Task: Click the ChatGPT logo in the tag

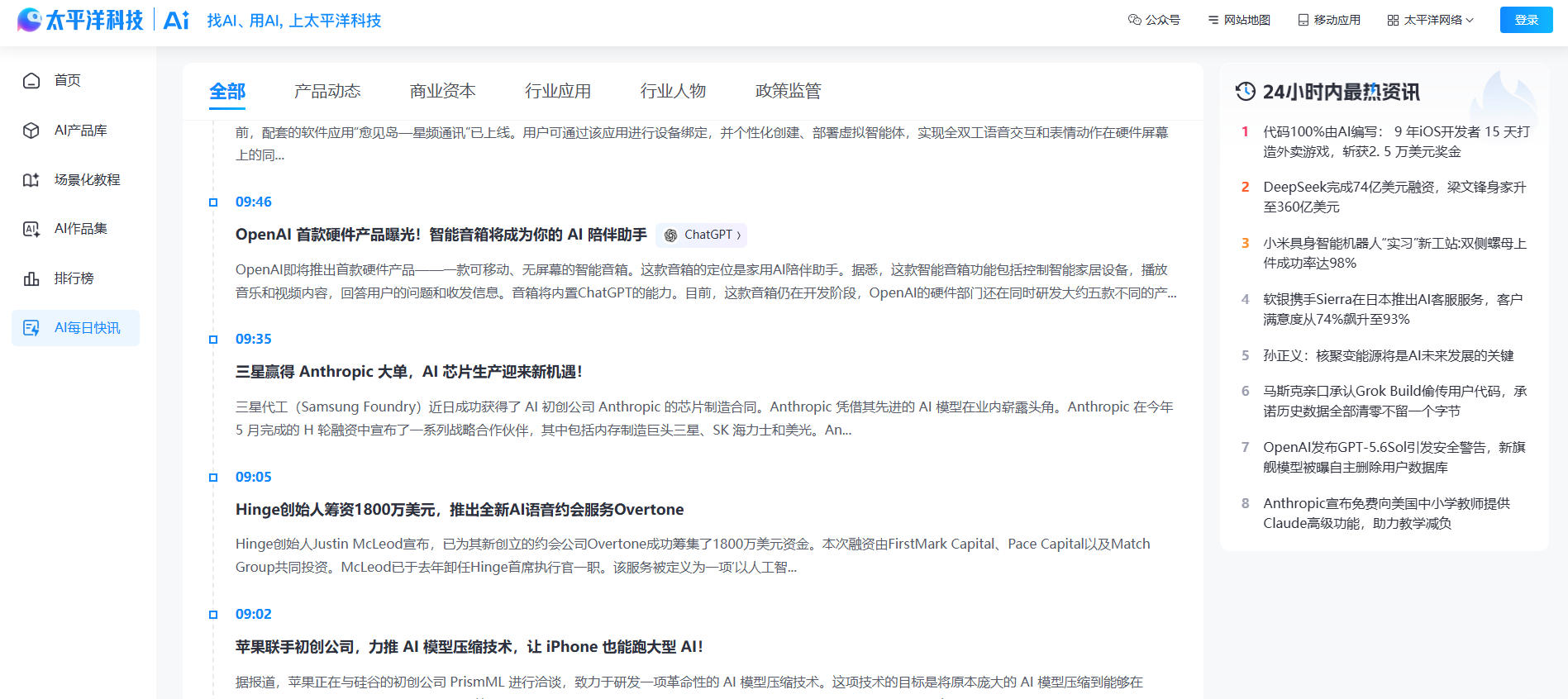Action: 671,235
